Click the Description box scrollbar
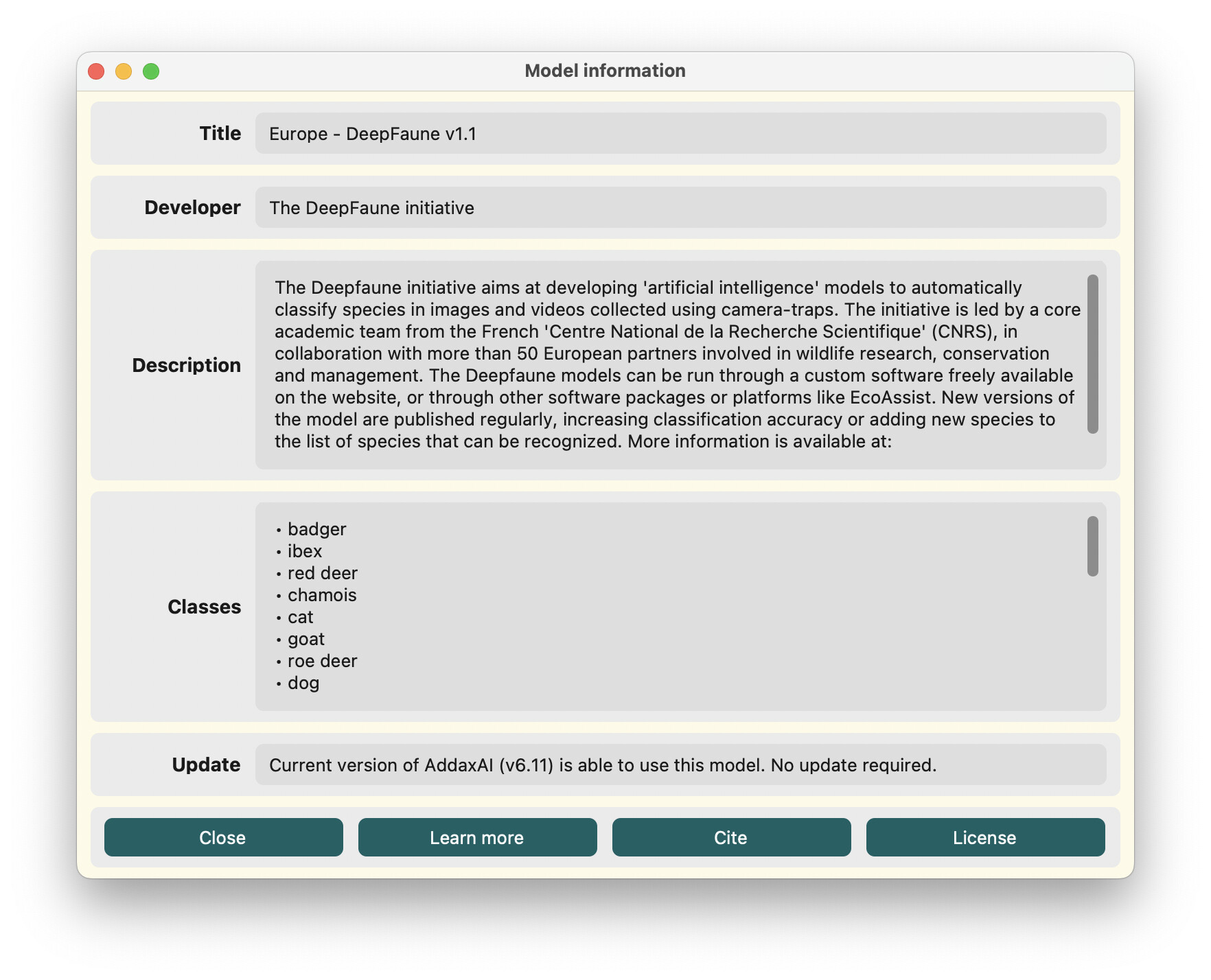Viewport: 1211px width, 980px height. point(1092,354)
